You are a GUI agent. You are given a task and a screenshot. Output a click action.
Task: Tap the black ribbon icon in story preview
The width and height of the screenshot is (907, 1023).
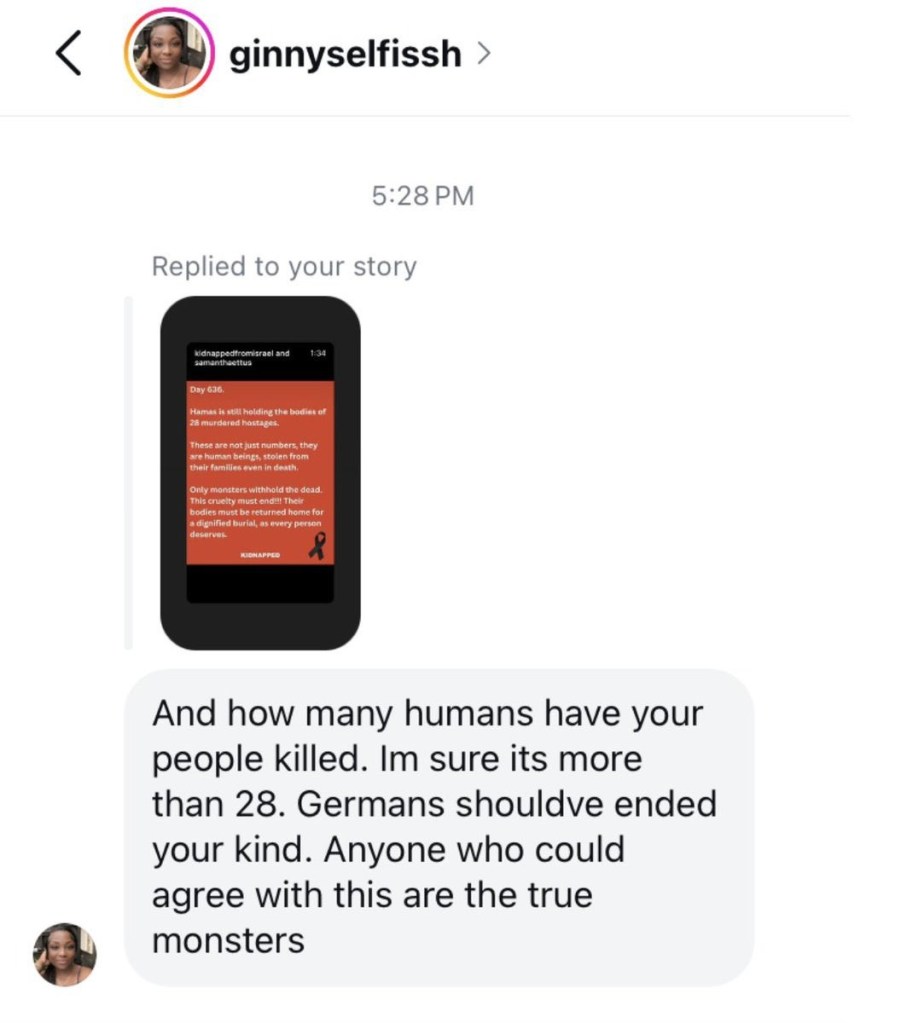[317, 546]
